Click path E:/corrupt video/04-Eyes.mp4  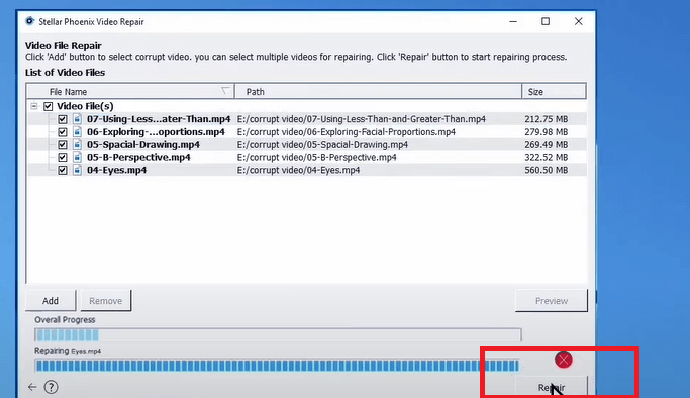(x=298, y=170)
